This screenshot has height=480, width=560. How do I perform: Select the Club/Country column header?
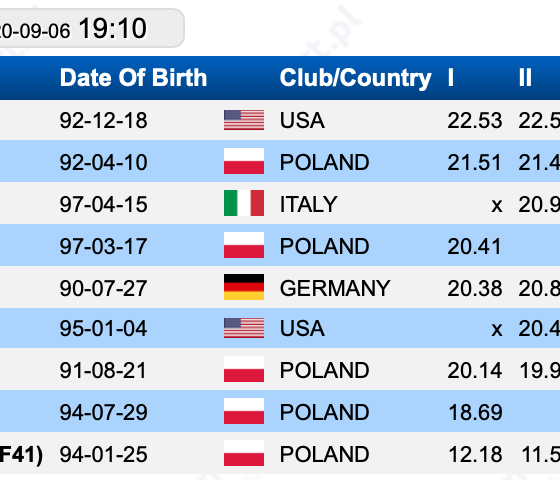point(356,78)
